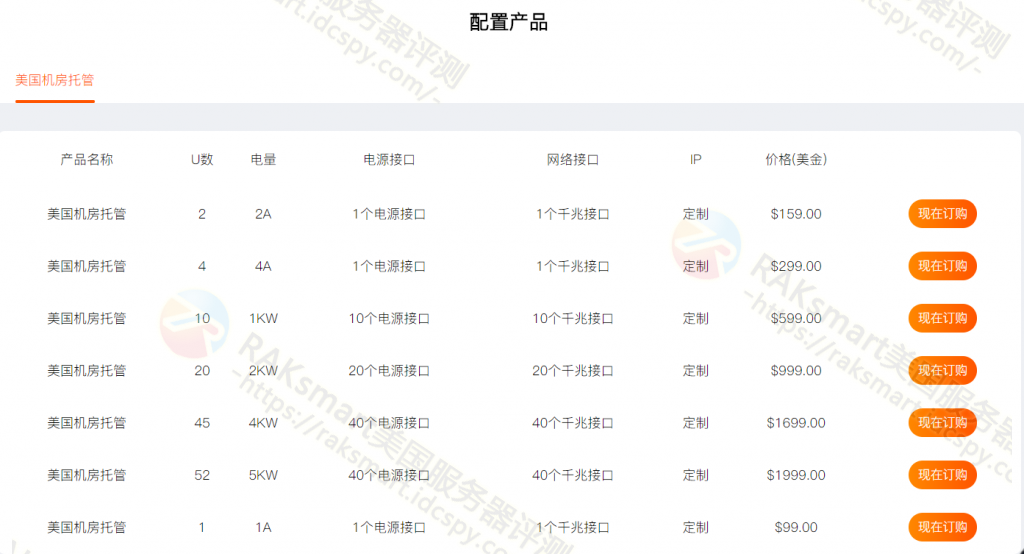
Task: Click the 4A power value
Action: click(x=263, y=266)
